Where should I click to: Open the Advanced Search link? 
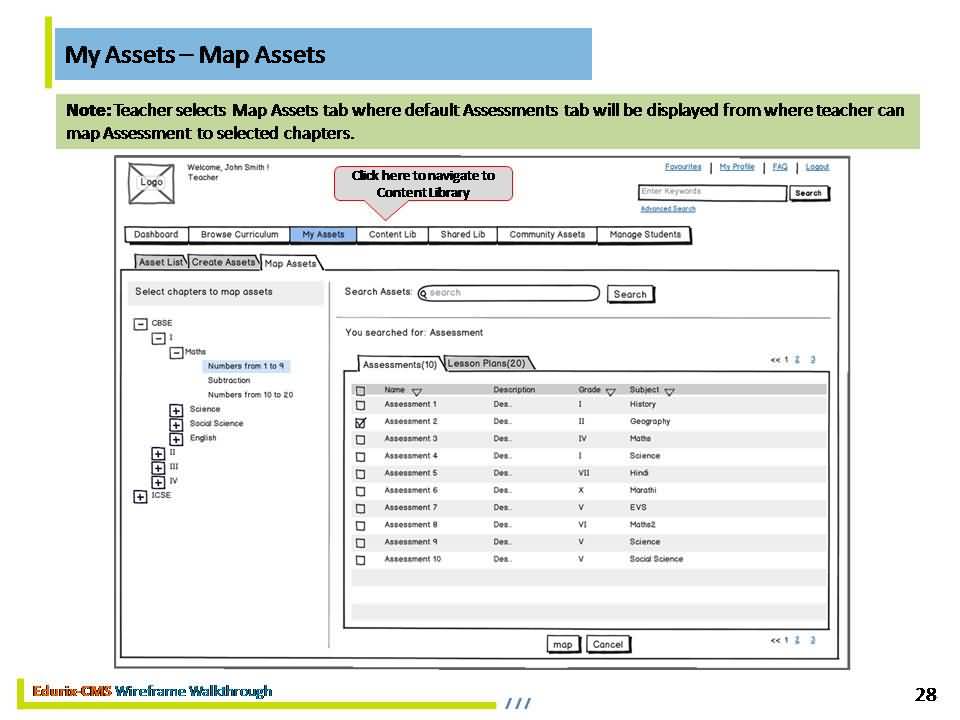pyautogui.click(x=667, y=209)
